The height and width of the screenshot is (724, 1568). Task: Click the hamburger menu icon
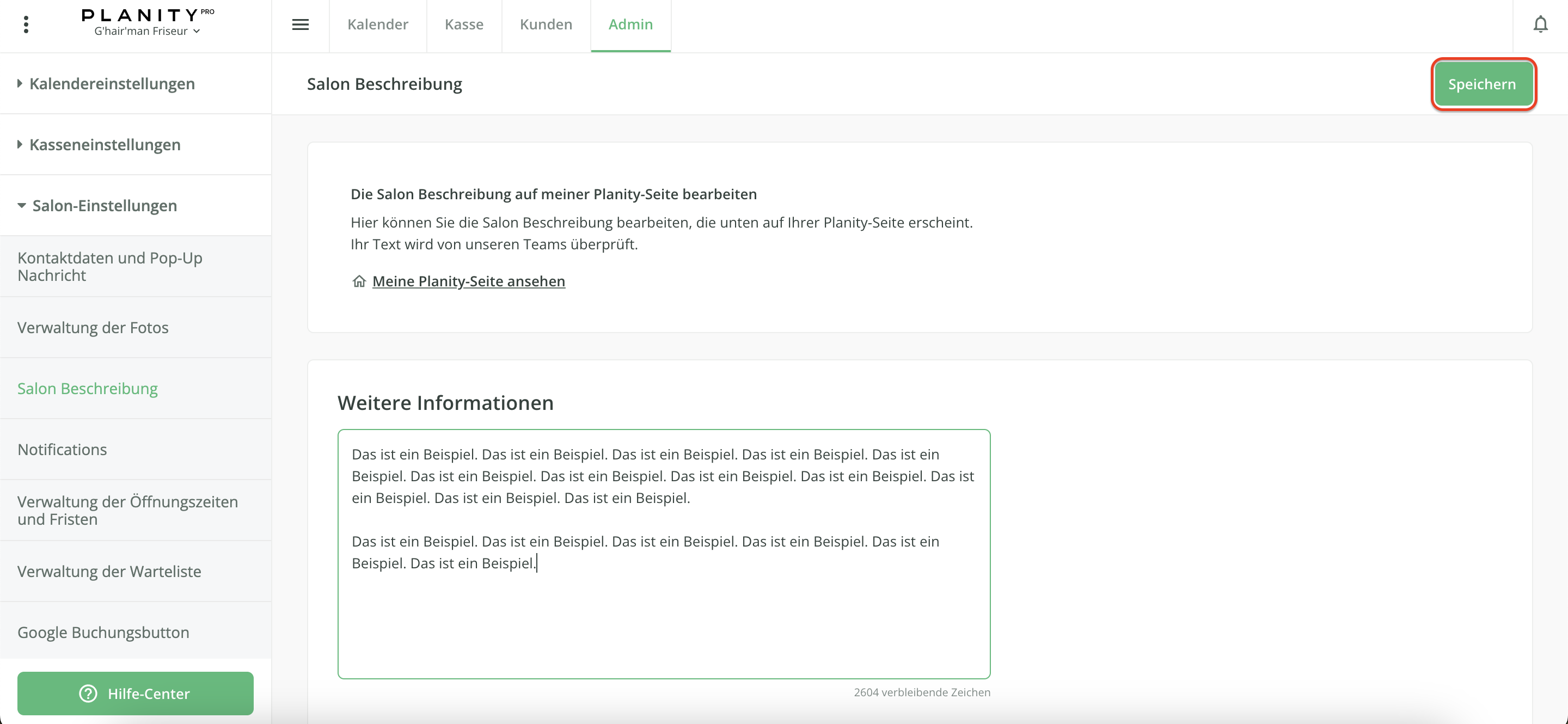pyautogui.click(x=300, y=24)
